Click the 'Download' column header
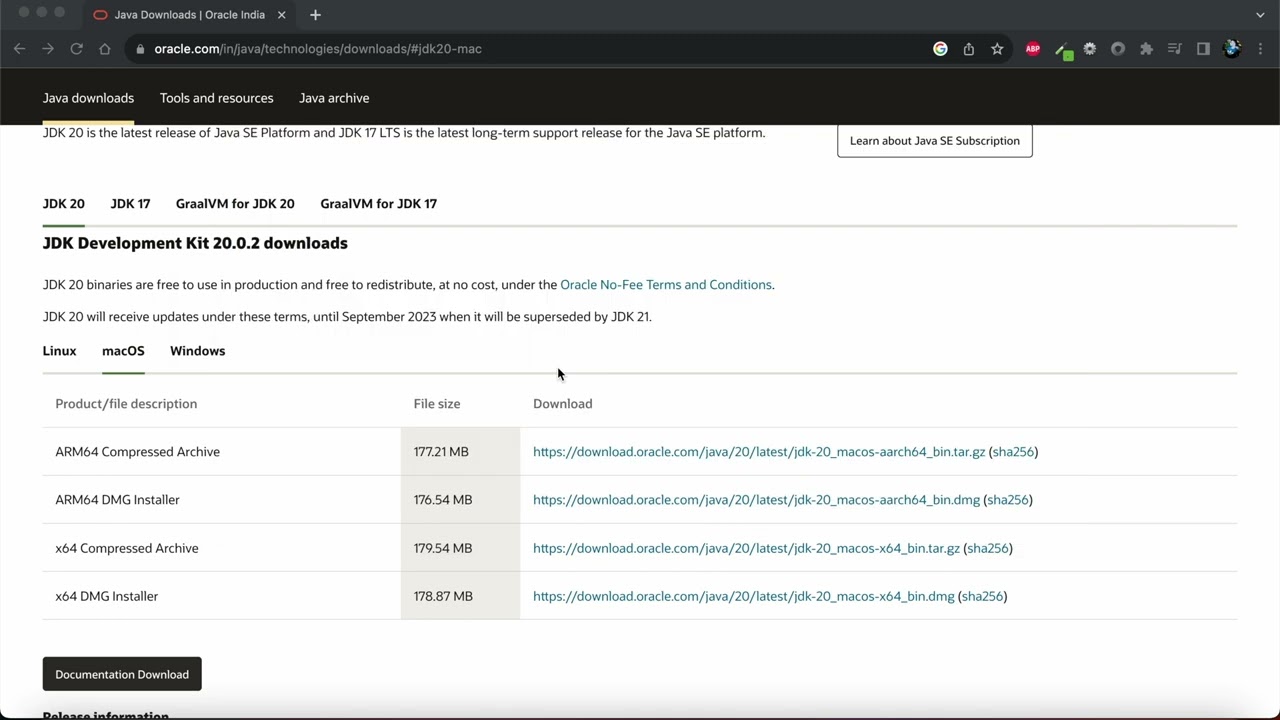The image size is (1280, 720). tap(563, 404)
